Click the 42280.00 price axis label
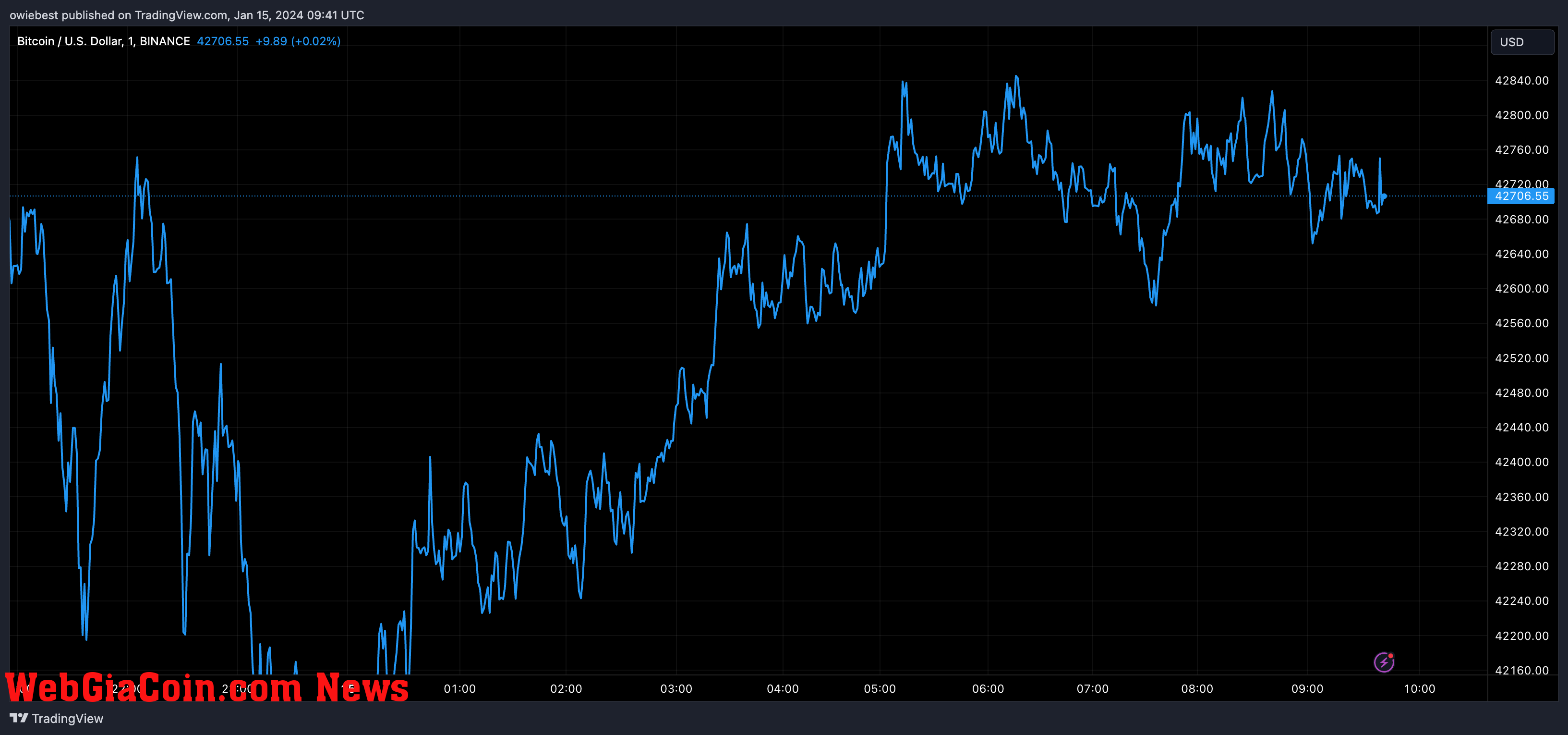The image size is (1568, 735). pos(1522,566)
